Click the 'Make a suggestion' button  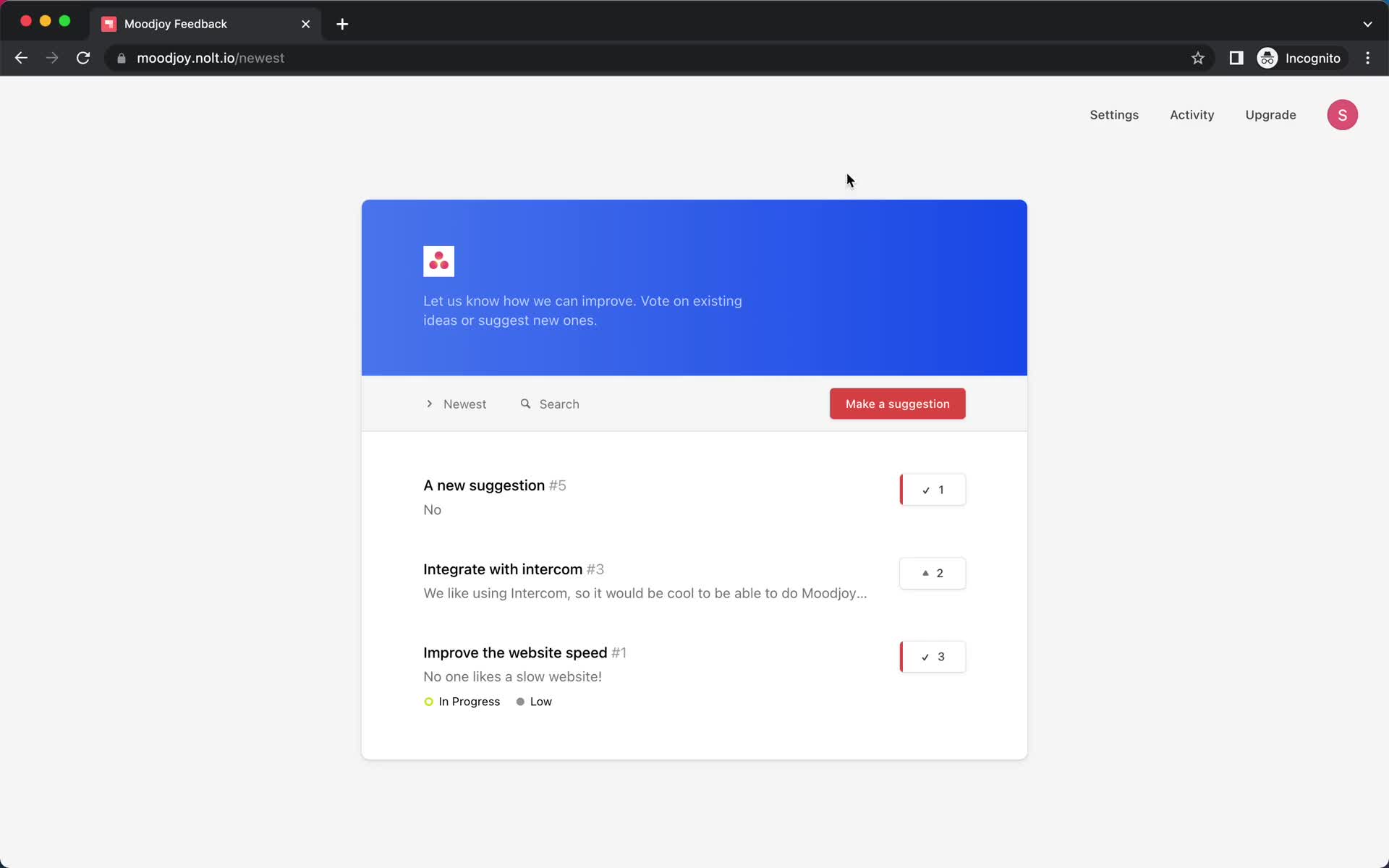tap(898, 404)
